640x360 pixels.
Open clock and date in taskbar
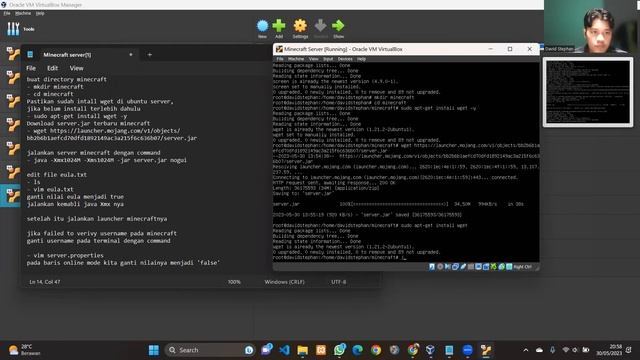tap(609, 350)
